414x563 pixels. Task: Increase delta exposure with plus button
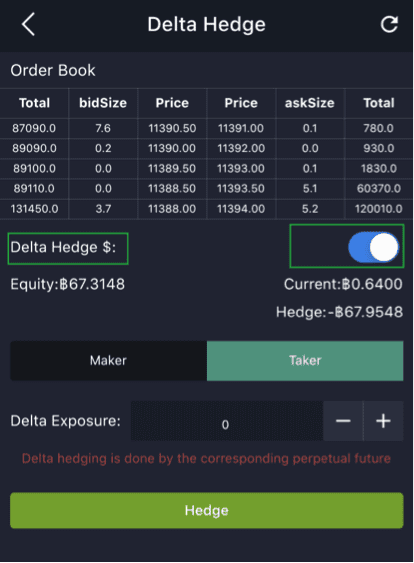383,421
